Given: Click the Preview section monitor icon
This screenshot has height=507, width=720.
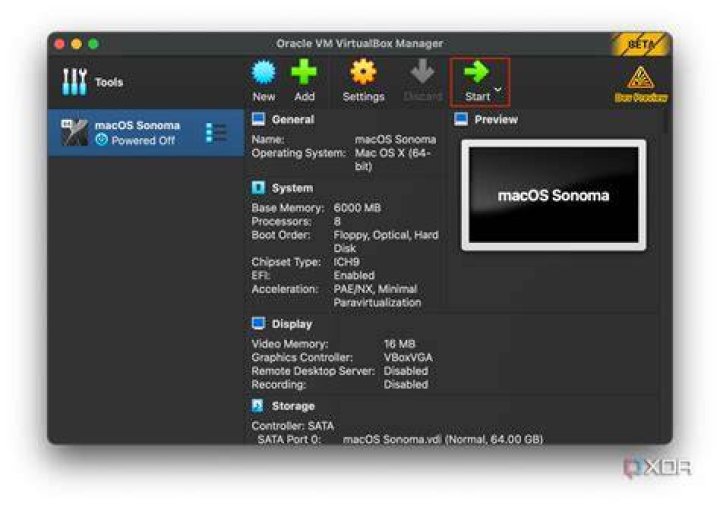Looking at the screenshot, I should click(461, 119).
